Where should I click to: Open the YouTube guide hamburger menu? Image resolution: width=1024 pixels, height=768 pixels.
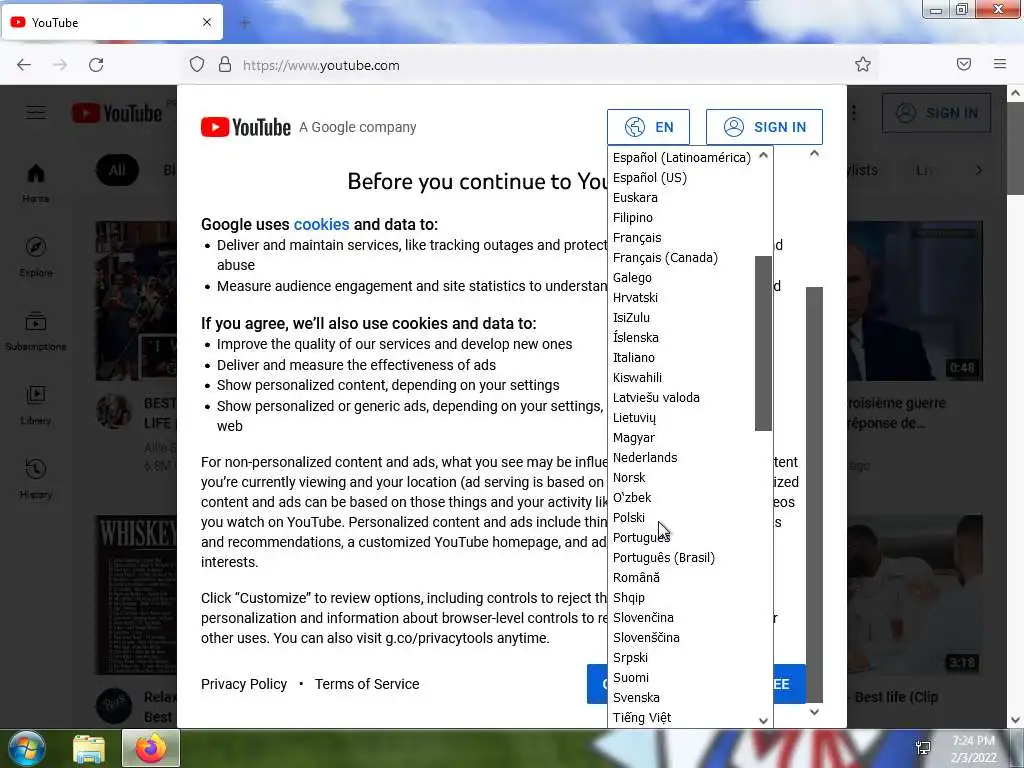coord(36,113)
